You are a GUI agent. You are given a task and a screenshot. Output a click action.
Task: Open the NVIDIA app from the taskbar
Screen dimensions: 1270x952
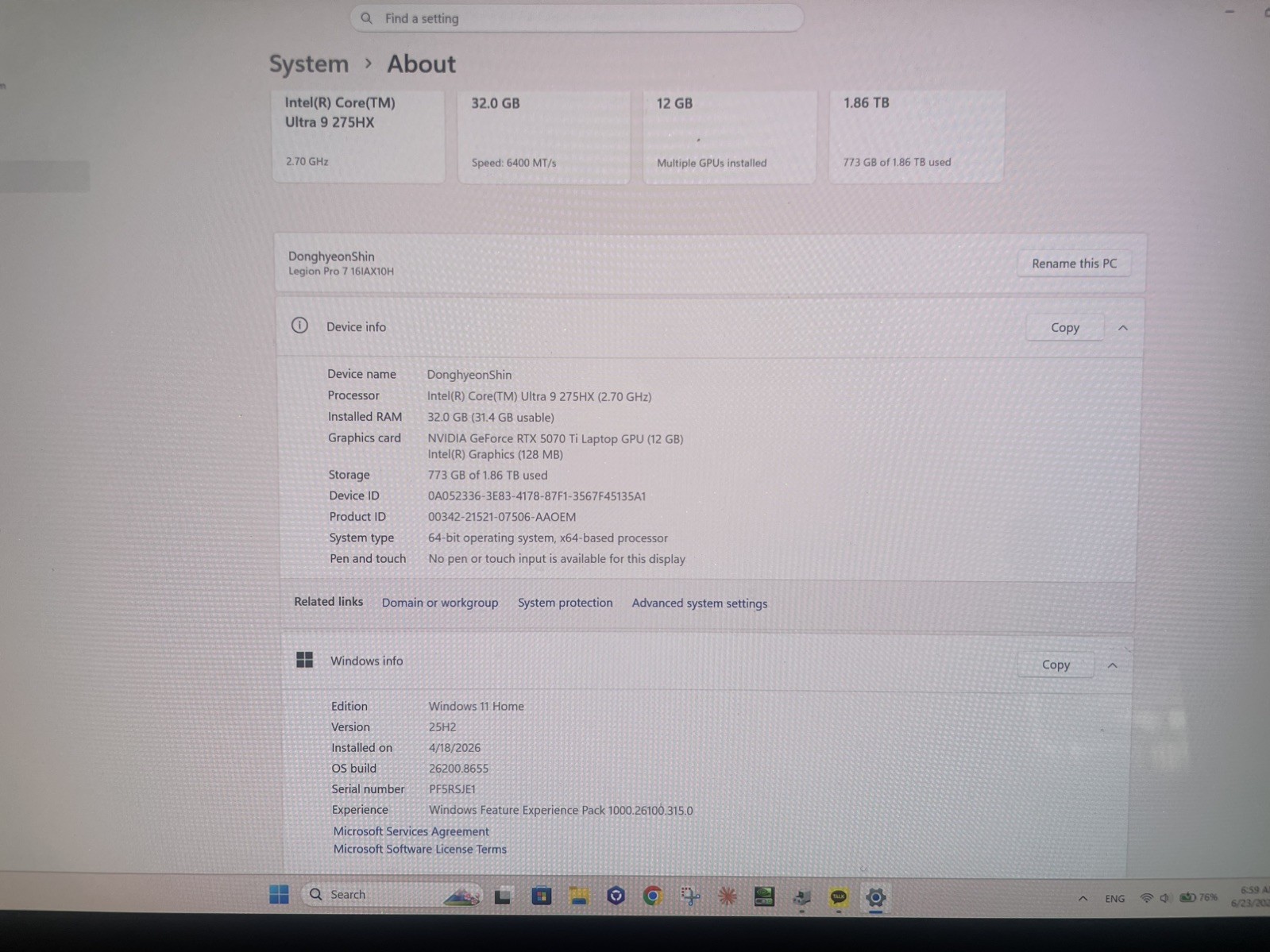pyautogui.click(x=764, y=896)
